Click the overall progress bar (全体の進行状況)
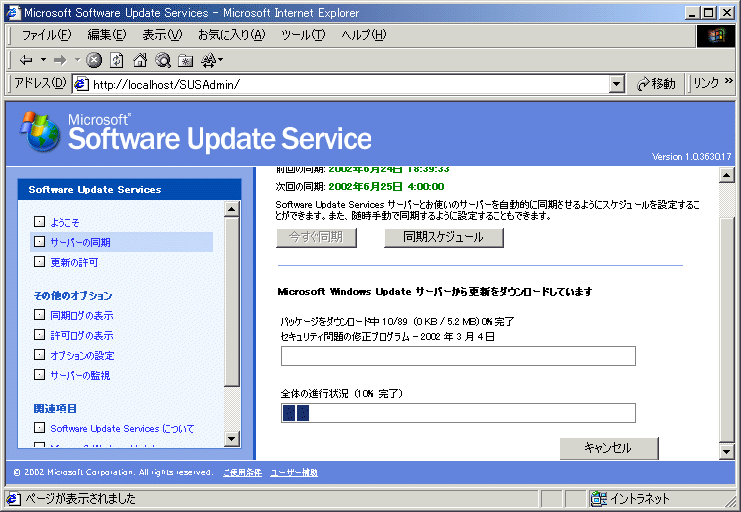 pyautogui.click(x=458, y=413)
